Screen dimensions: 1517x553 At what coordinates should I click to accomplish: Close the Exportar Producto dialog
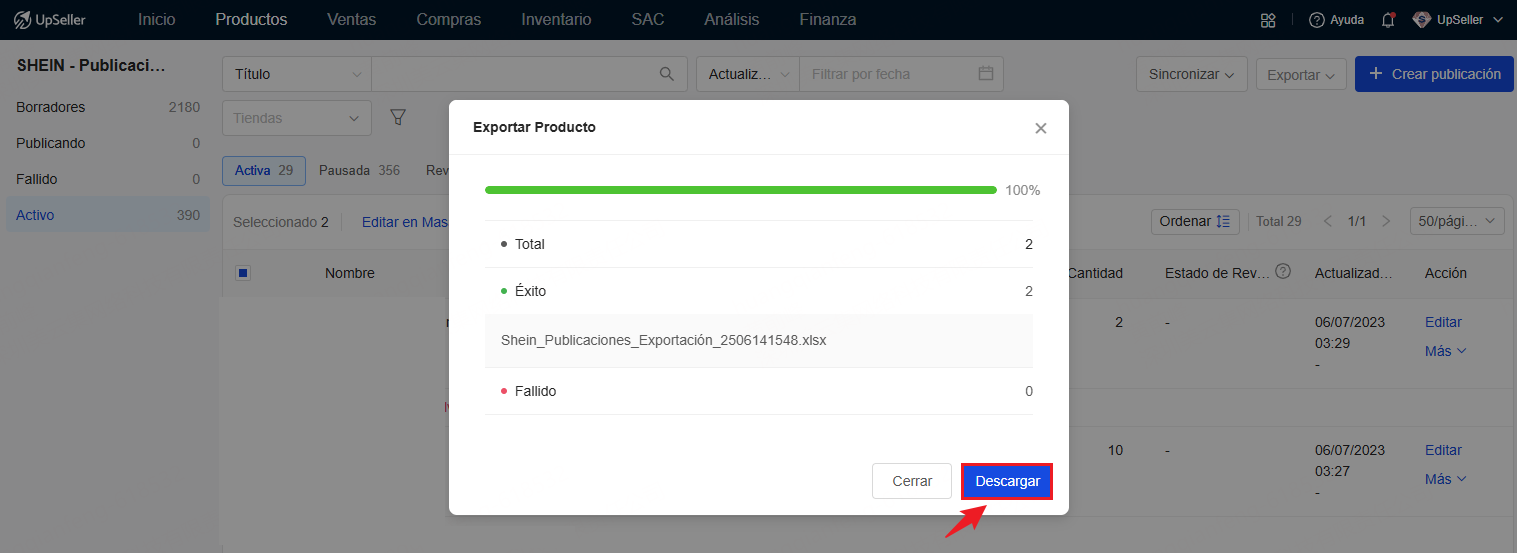(1040, 128)
